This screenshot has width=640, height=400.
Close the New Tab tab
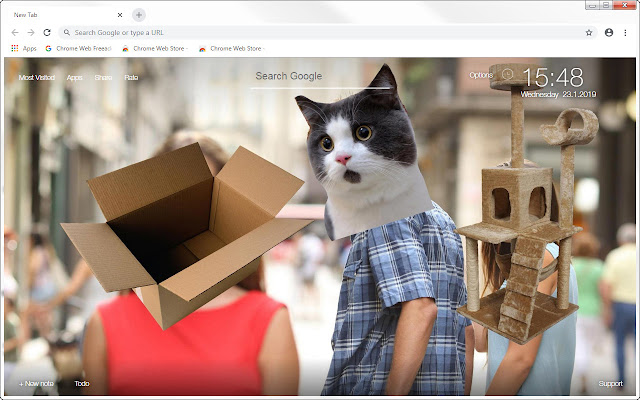(x=120, y=15)
